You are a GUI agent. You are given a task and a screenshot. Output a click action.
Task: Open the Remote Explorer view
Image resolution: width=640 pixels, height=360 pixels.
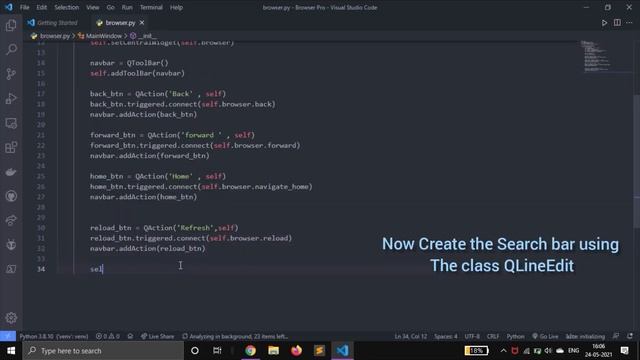[x=11, y=123]
